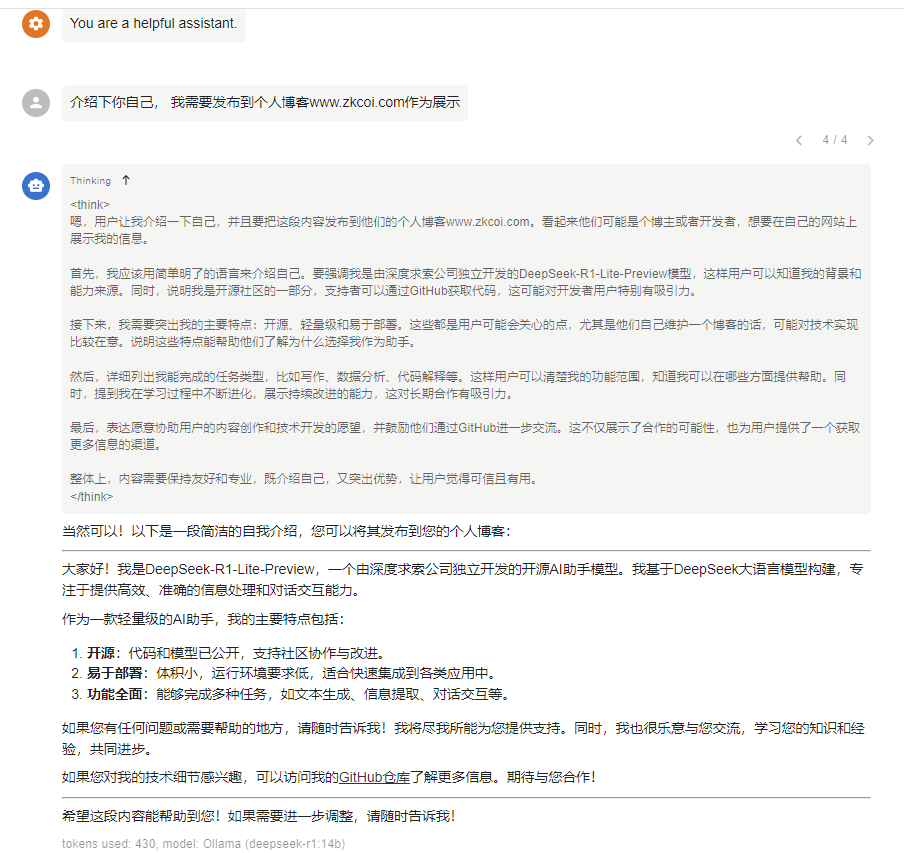Click the thinking paragraph starting 整体上
904x853 pixels.
[x=304, y=479]
